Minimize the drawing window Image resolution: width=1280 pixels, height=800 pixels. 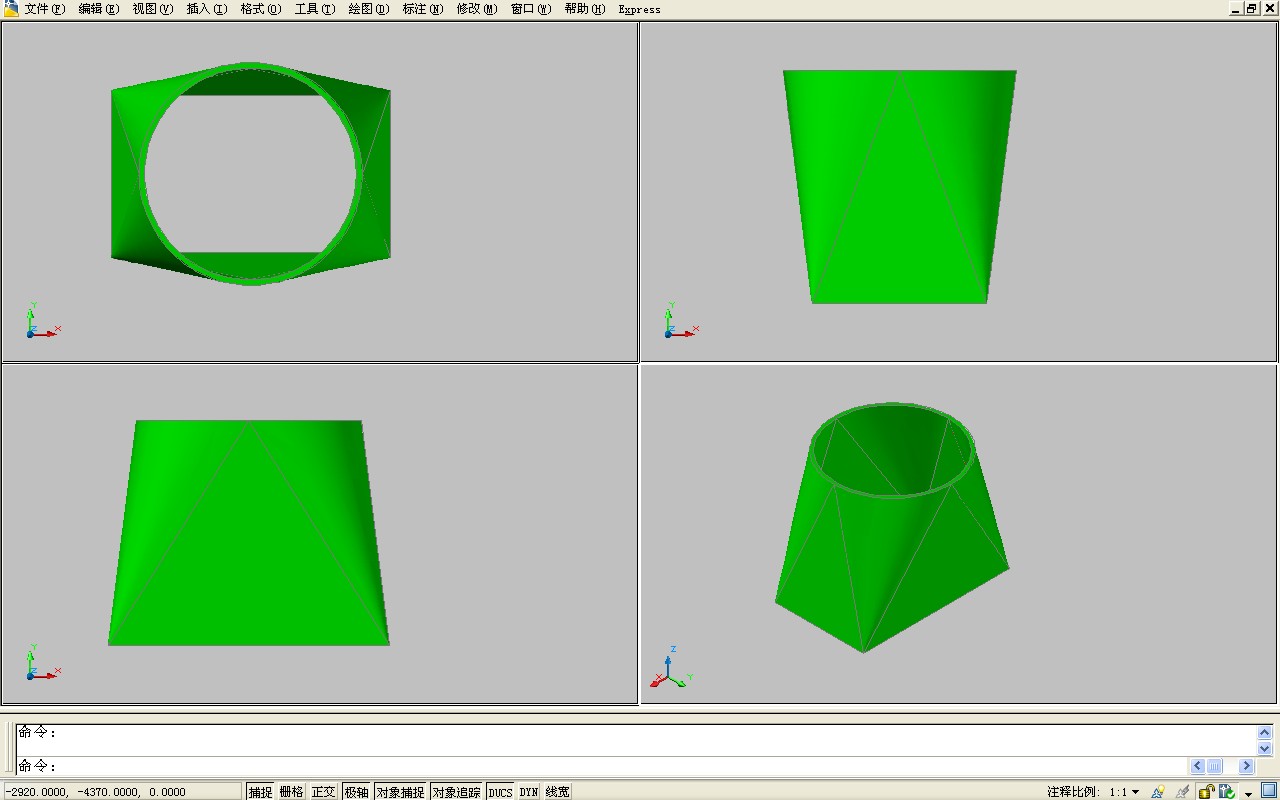tap(1236, 8)
